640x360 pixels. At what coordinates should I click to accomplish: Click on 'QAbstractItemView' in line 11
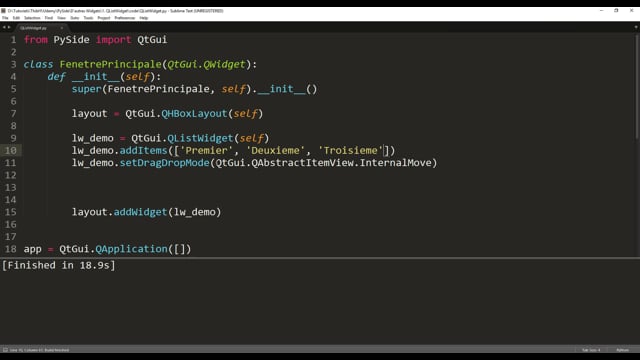click(x=302, y=163)
